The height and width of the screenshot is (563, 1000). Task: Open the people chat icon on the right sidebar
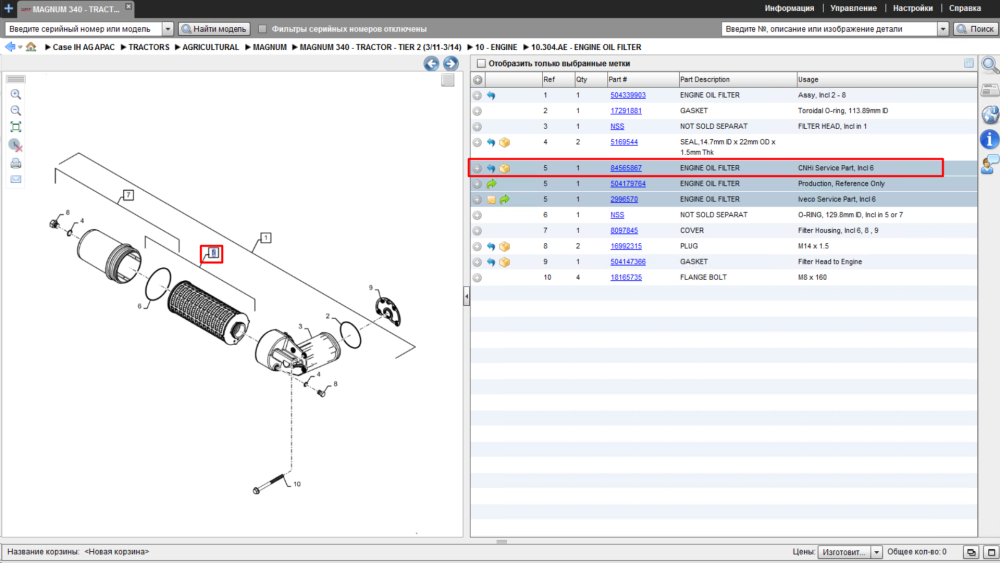coord(990,165)
